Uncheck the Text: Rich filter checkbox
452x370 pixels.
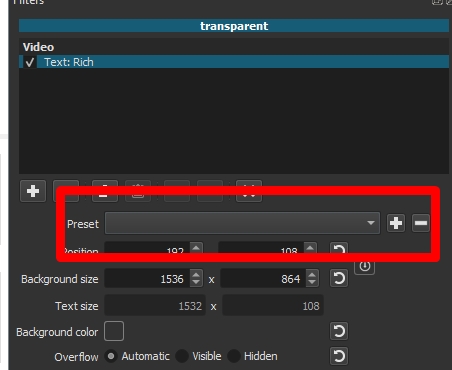tap(30, 62)
